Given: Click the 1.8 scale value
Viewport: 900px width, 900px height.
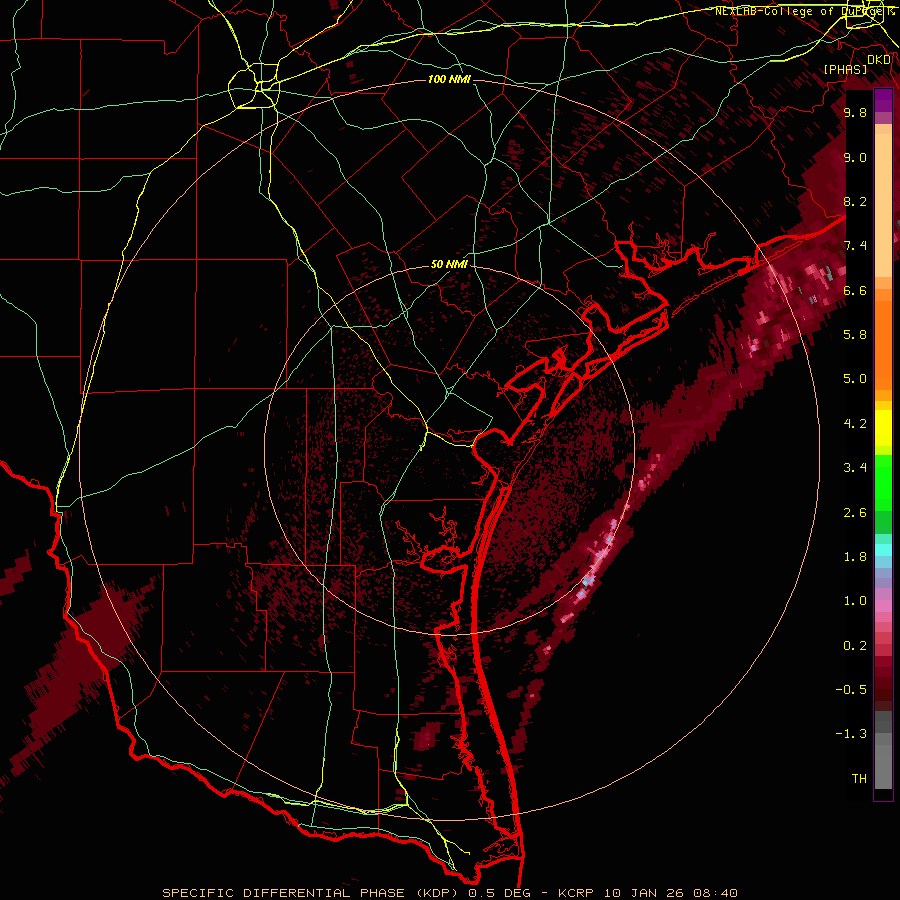Looking at the screenshot, I should pyautogui.click(x=855, y=556).
